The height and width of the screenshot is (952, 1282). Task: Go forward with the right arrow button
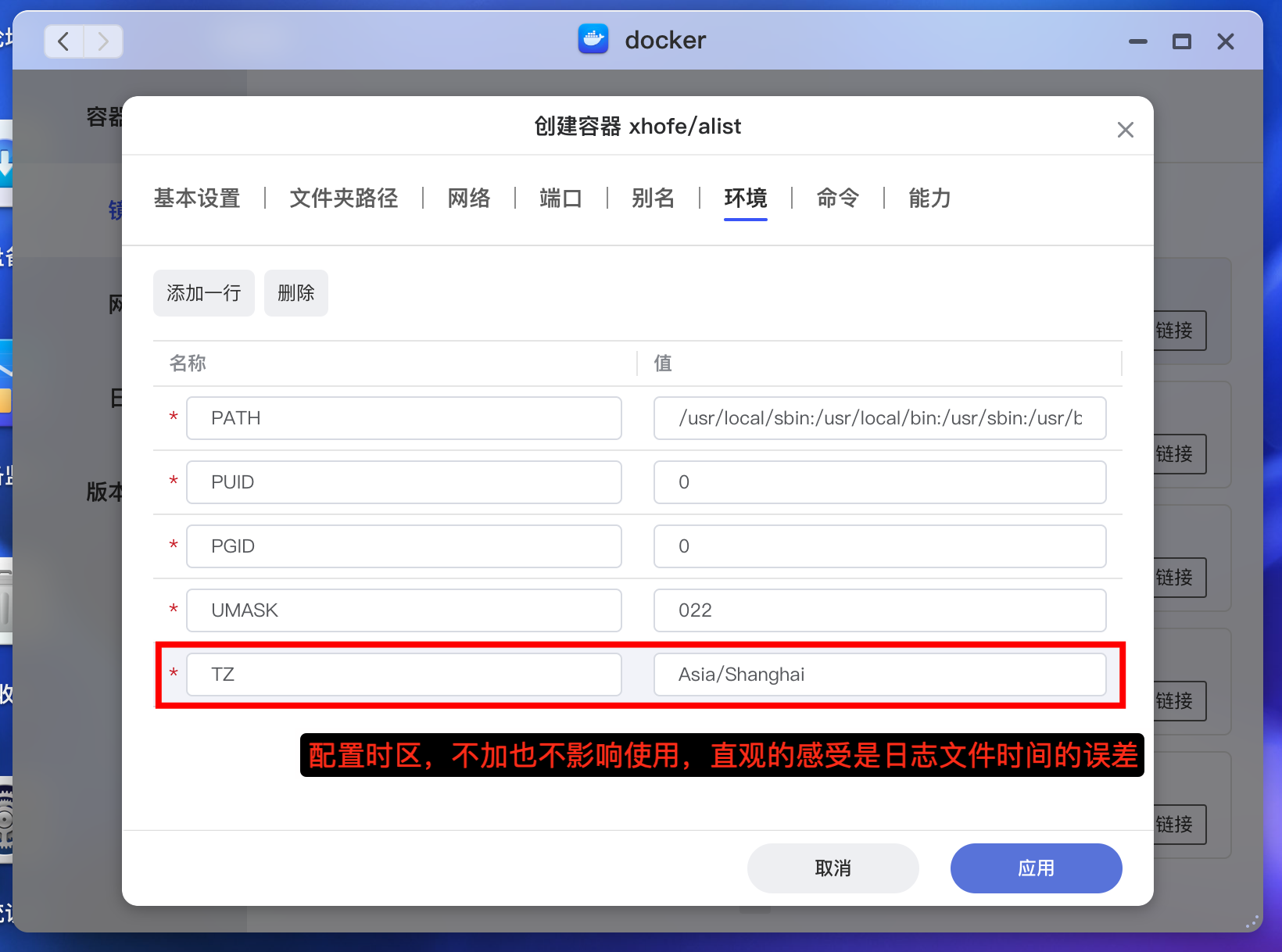pos(103,41)
